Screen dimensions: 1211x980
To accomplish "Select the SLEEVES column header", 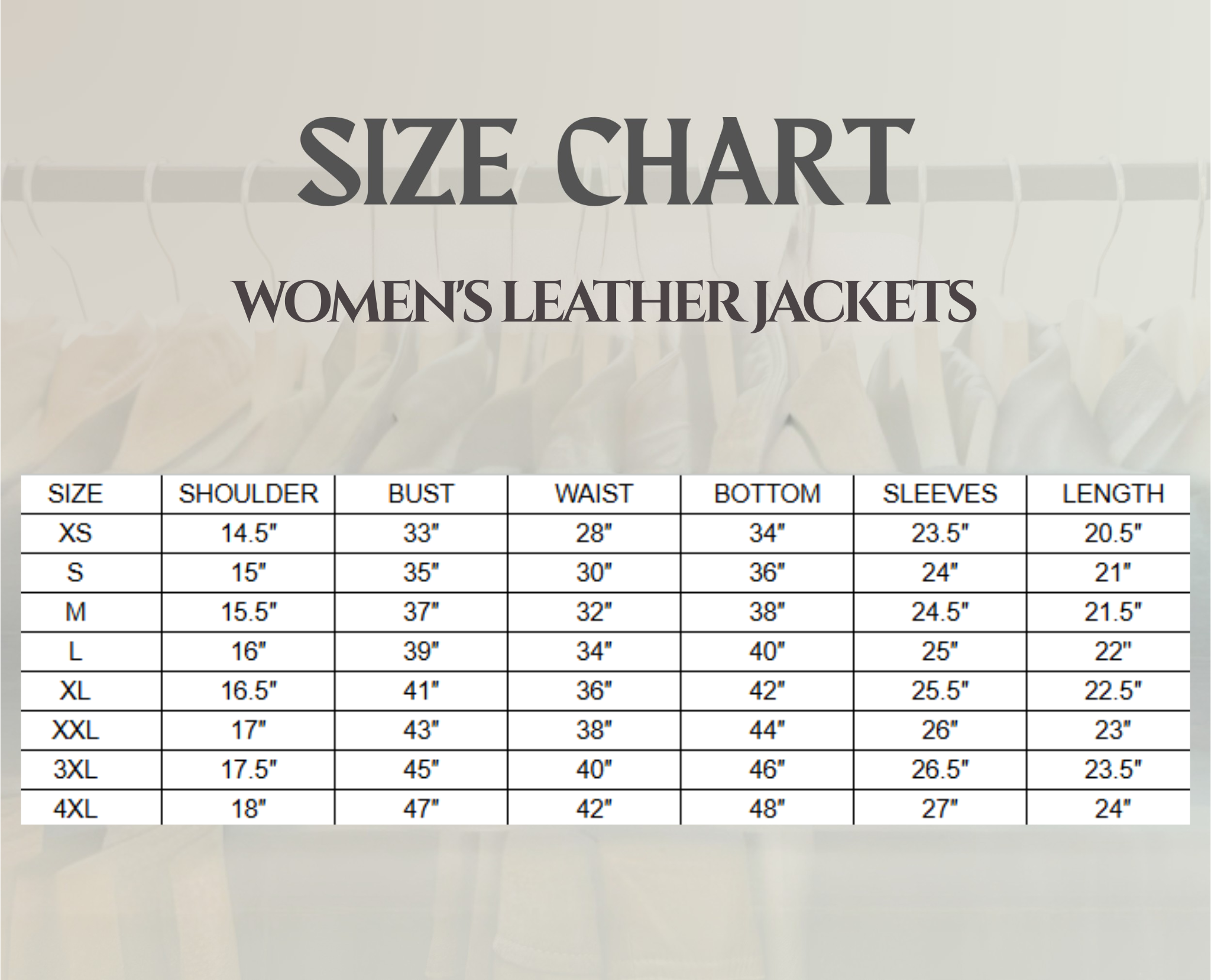I will point(940,494).
